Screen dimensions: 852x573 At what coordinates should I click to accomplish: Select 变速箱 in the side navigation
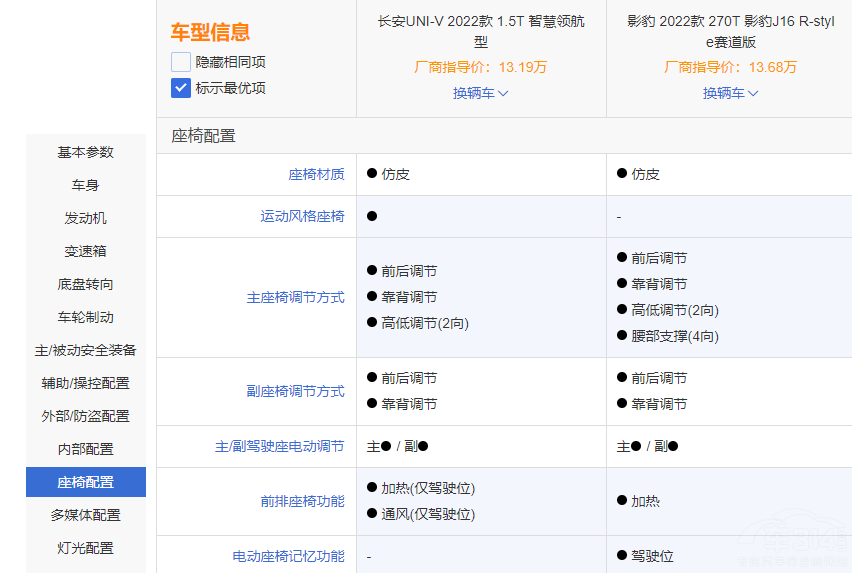click(86, 251)
